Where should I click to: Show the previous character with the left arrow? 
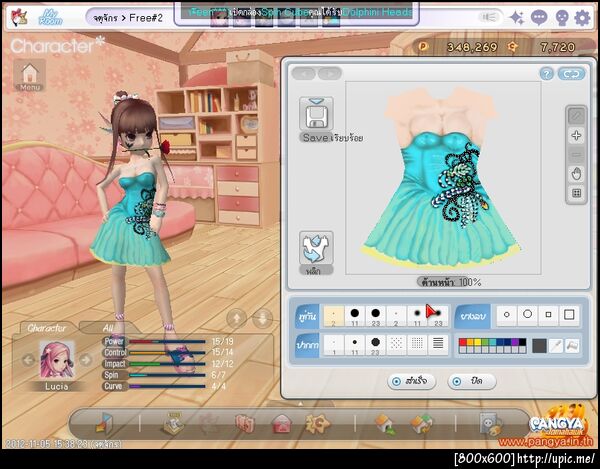pyautogui.click(x=28, y=360)
